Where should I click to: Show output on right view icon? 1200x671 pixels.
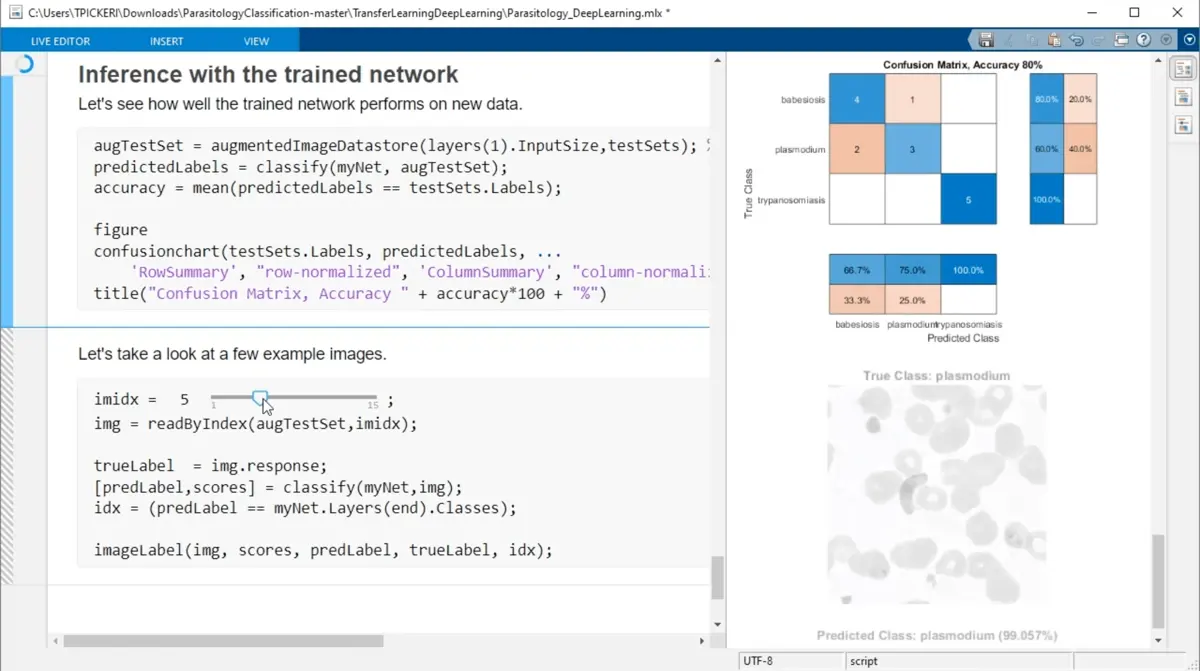click(x=1183, y=69)
